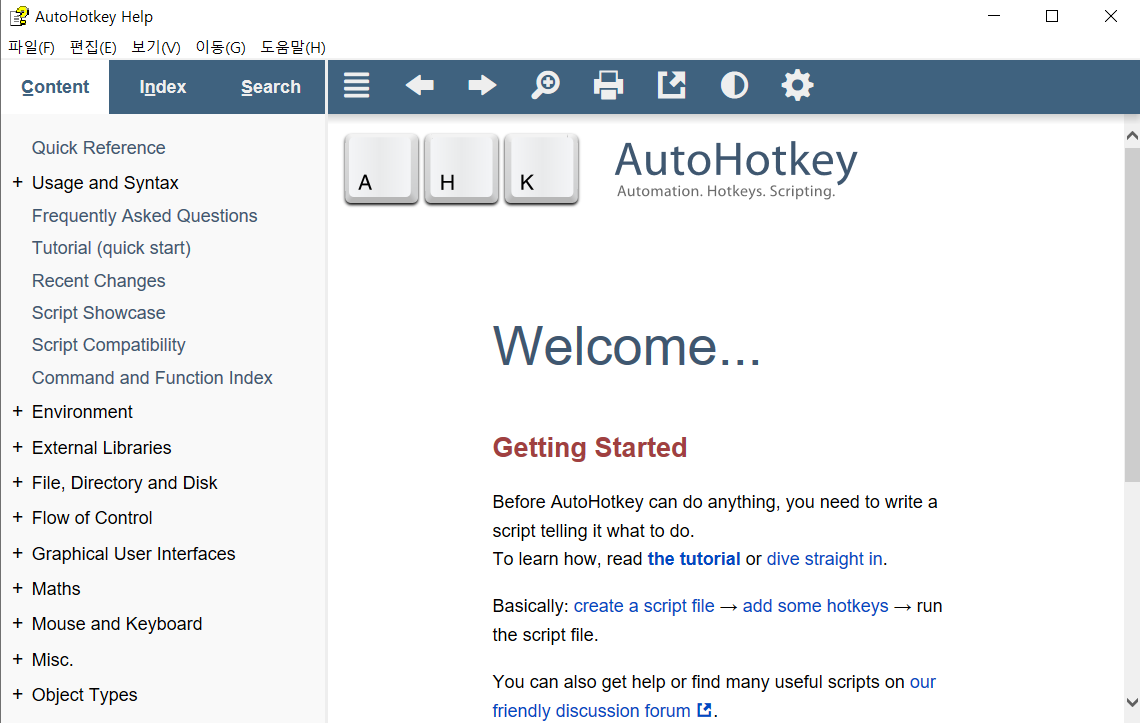
Task: Follow the dive straight in link
Action: [824, 559]
